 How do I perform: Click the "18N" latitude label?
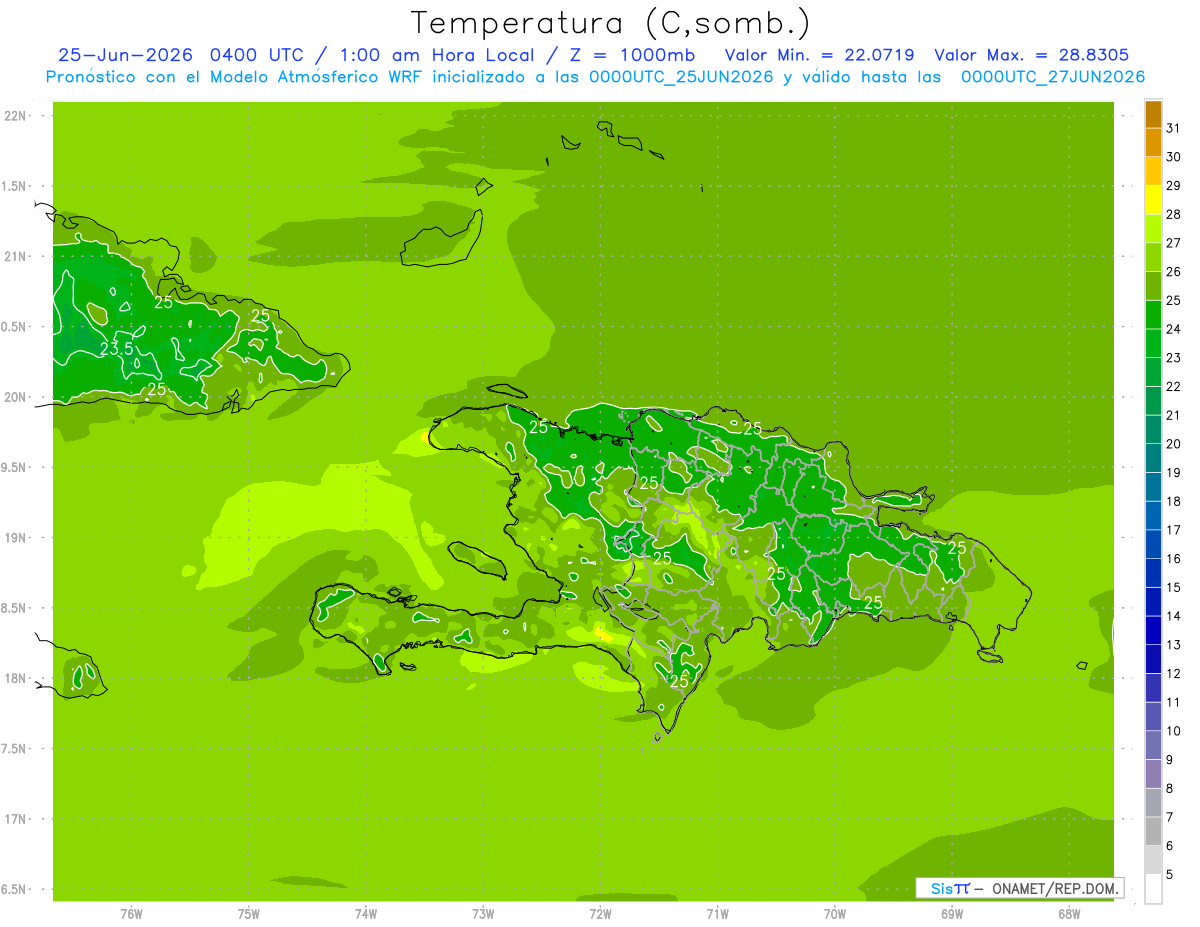pos(17,678)
